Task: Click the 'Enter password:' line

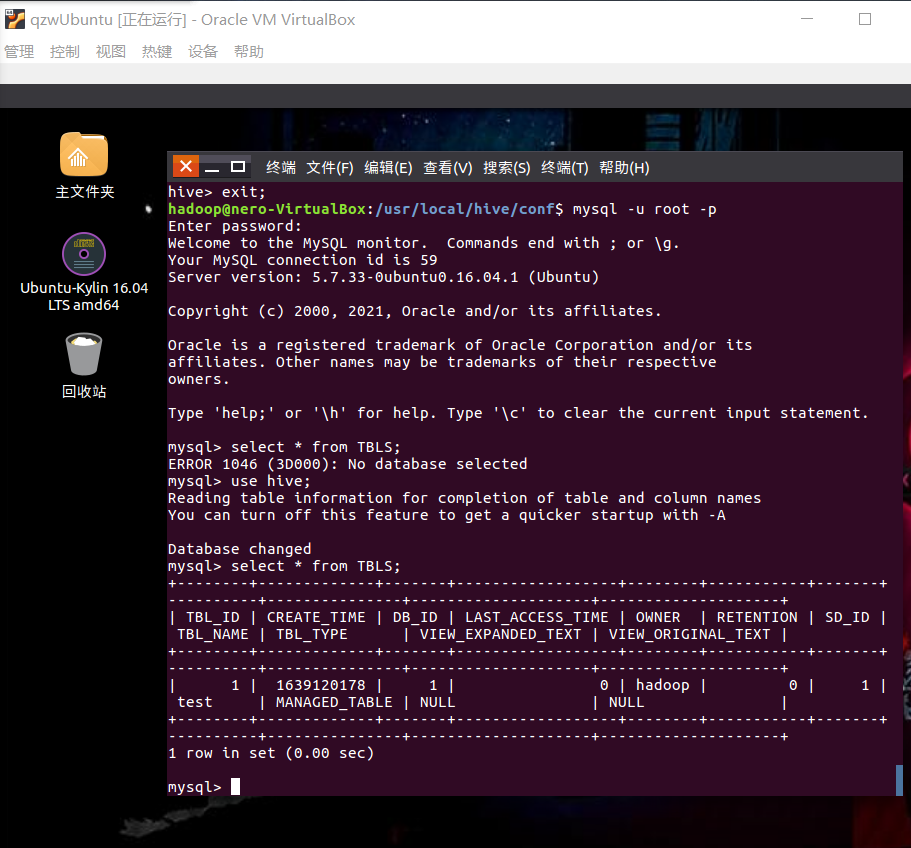Action: point(235,226)
